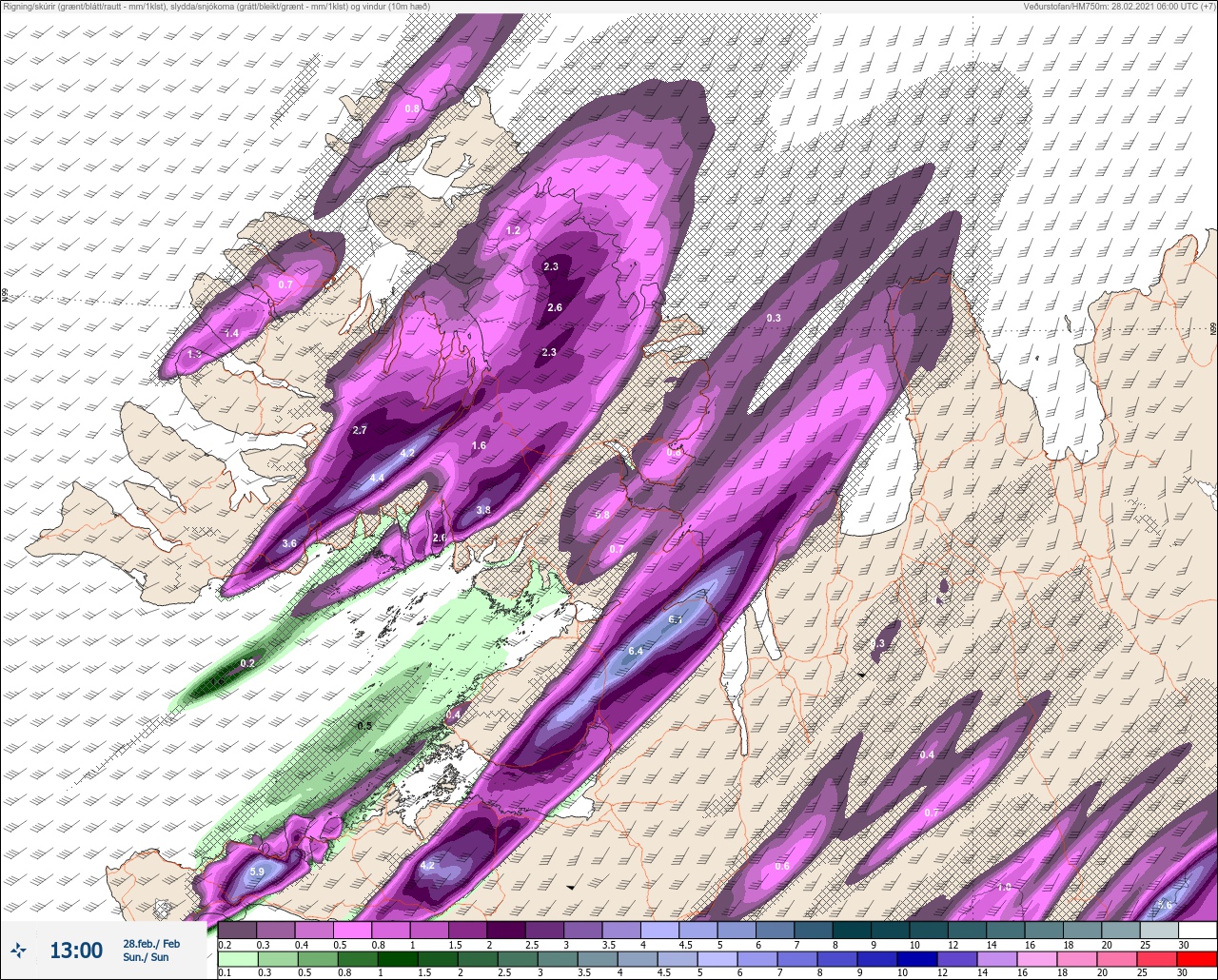
Task: Click the 1.2 value in the northern band
Action: click(513, 231)
